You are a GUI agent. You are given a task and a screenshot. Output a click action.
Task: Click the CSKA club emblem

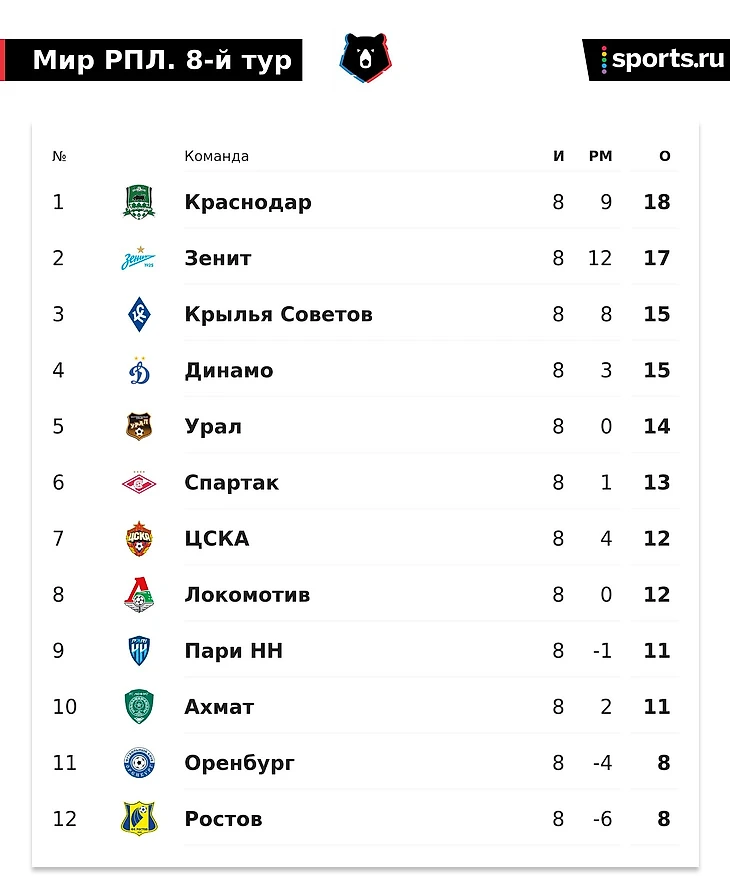tap(139, 539)
